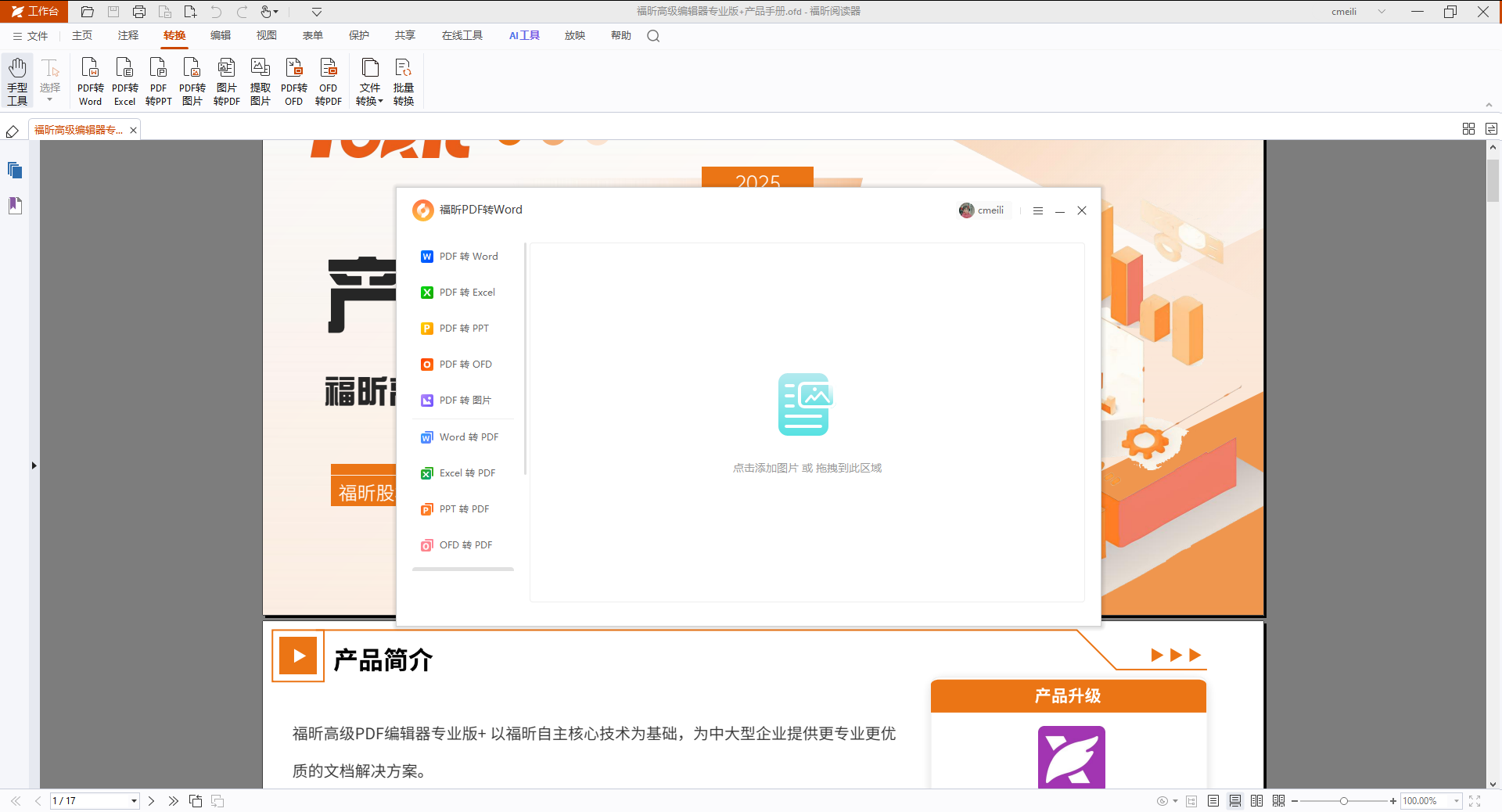This screenshot has width=1502, height=812.
Task: Switch to the 注释 tab
Action: [128, 36]
